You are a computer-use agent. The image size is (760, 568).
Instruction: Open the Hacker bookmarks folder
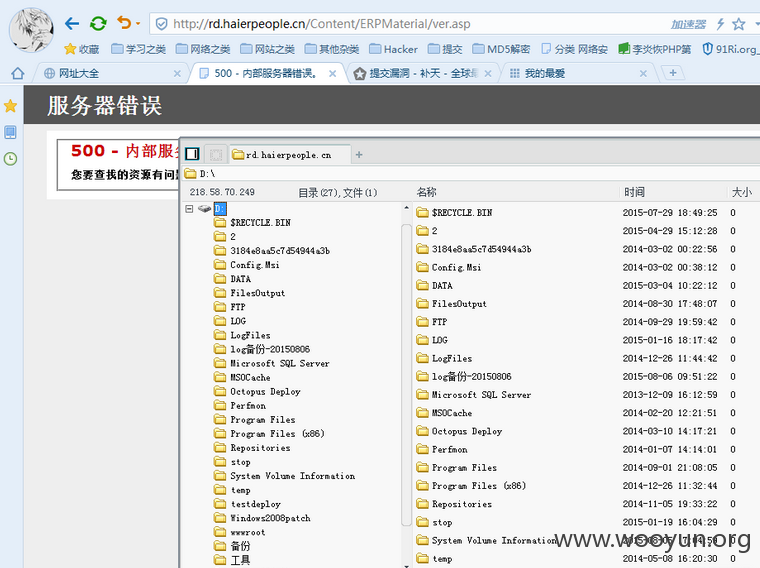(x=394, y=49)
